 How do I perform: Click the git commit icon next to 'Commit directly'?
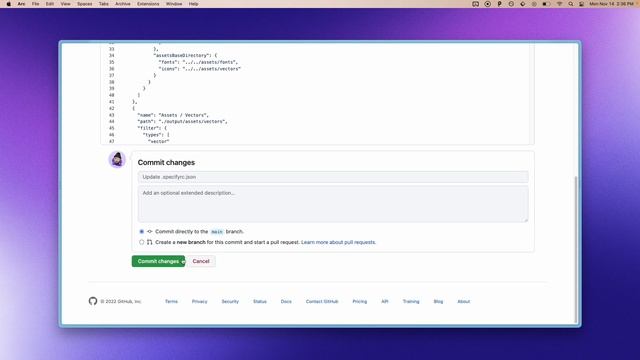click(x=150, y=231)
